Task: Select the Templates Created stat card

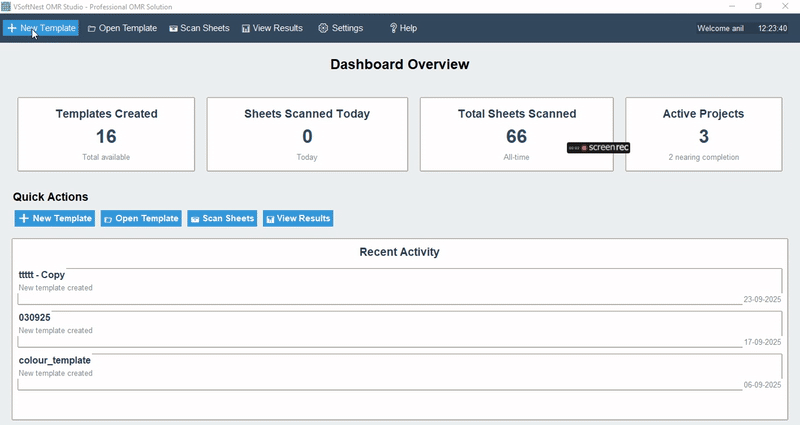Action: tap(106, 134)
